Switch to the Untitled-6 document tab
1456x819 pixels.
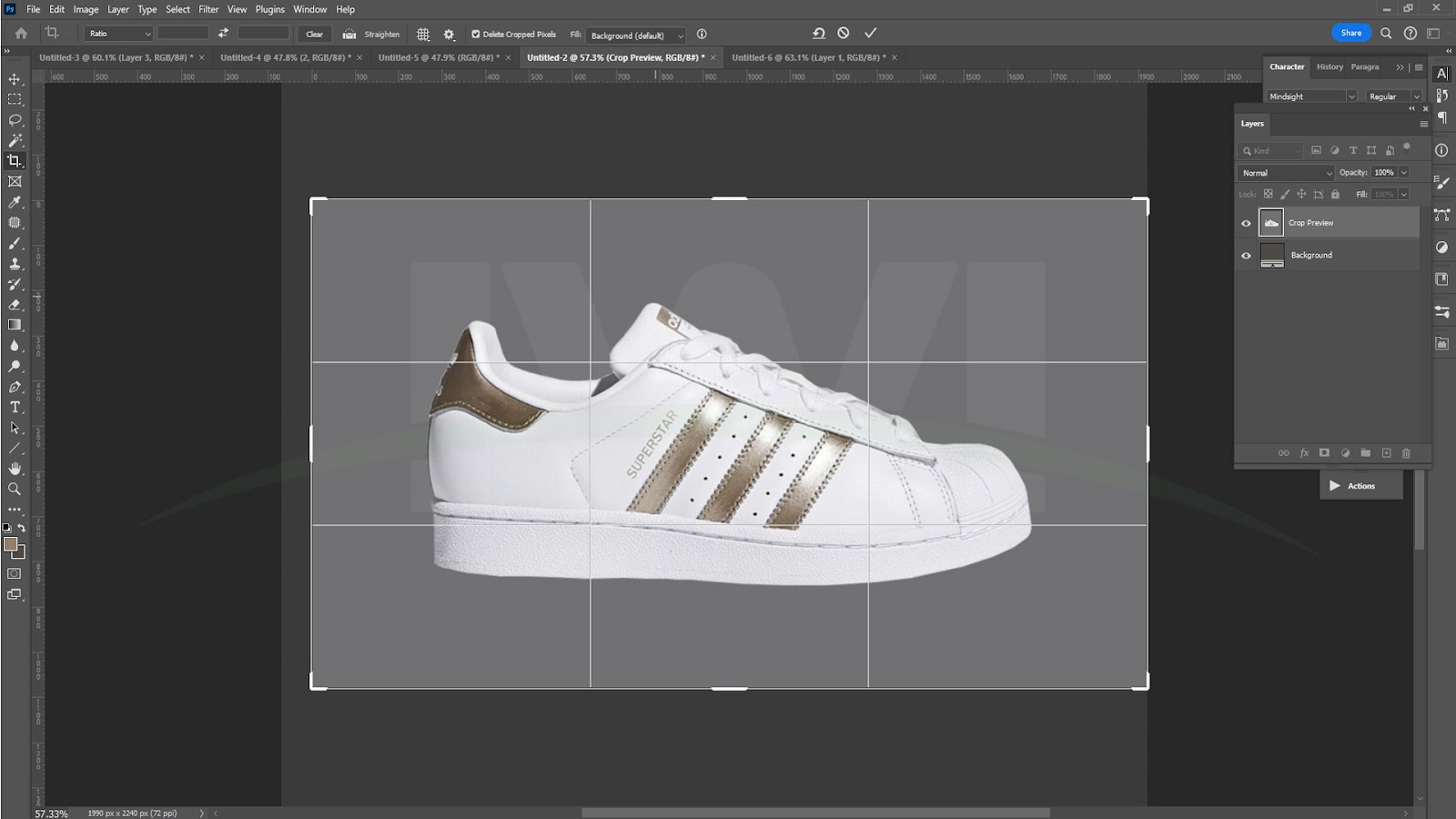click(x=809, y=57)
